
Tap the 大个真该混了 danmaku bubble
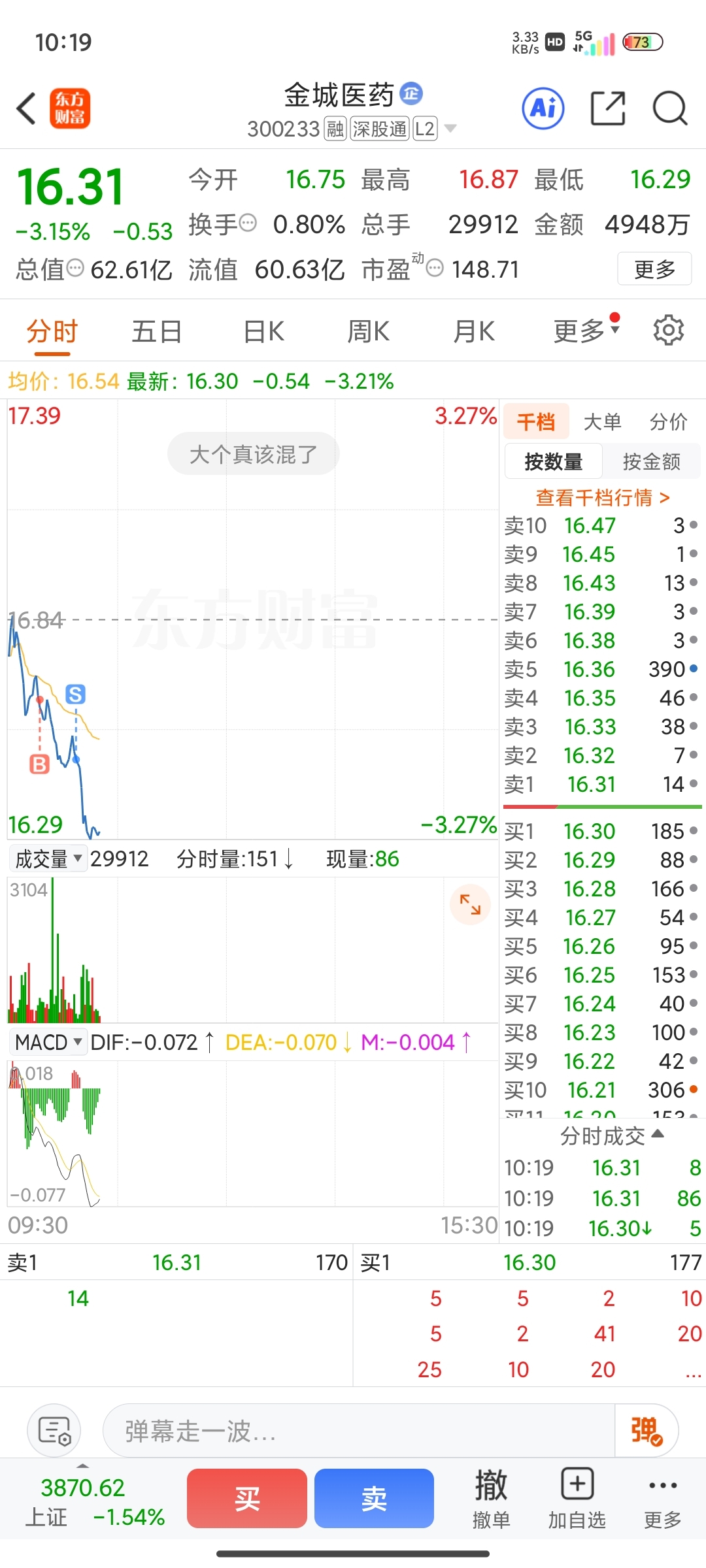(x=254, y=453)
